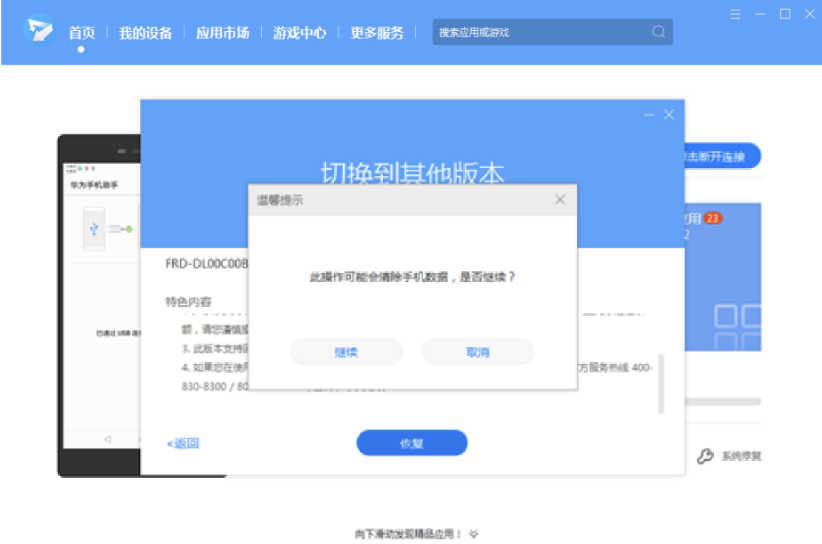Viewport: 822px width, 544px height.
Task: Click the USB connection icon on phone preview
Action: 94,229
